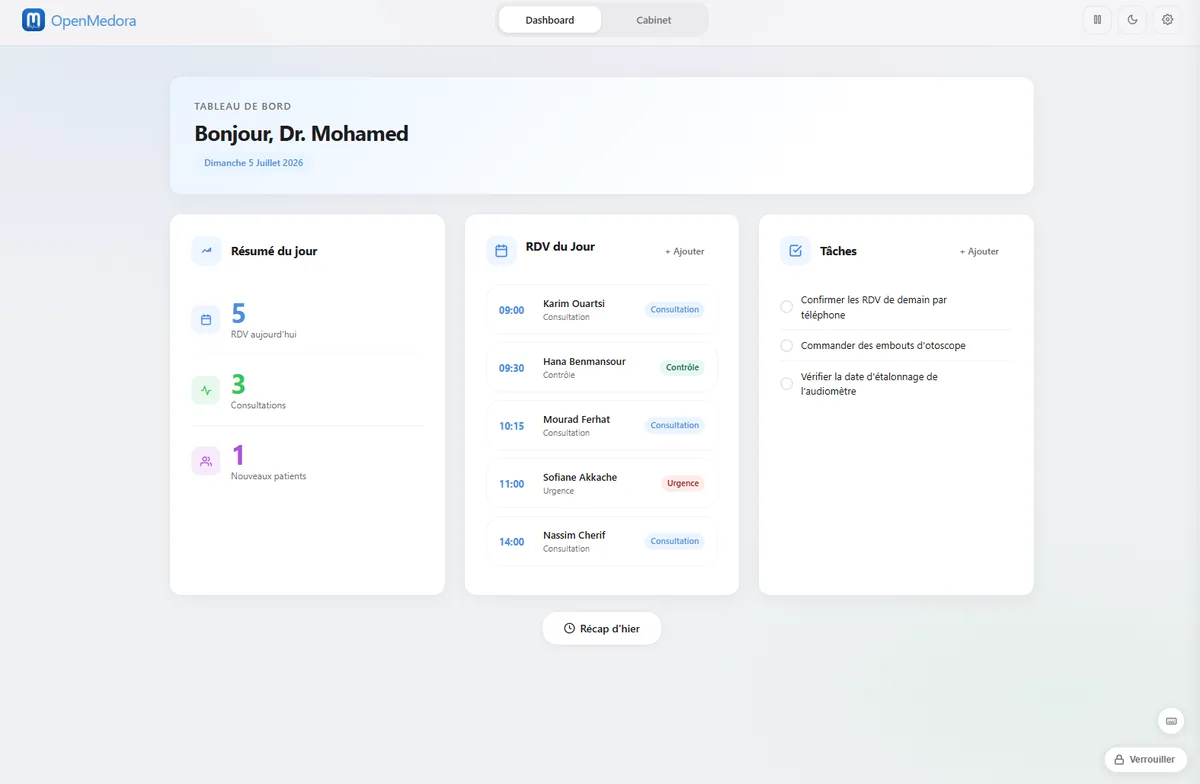Switch to the Dashboard tab

pos(550,20)
